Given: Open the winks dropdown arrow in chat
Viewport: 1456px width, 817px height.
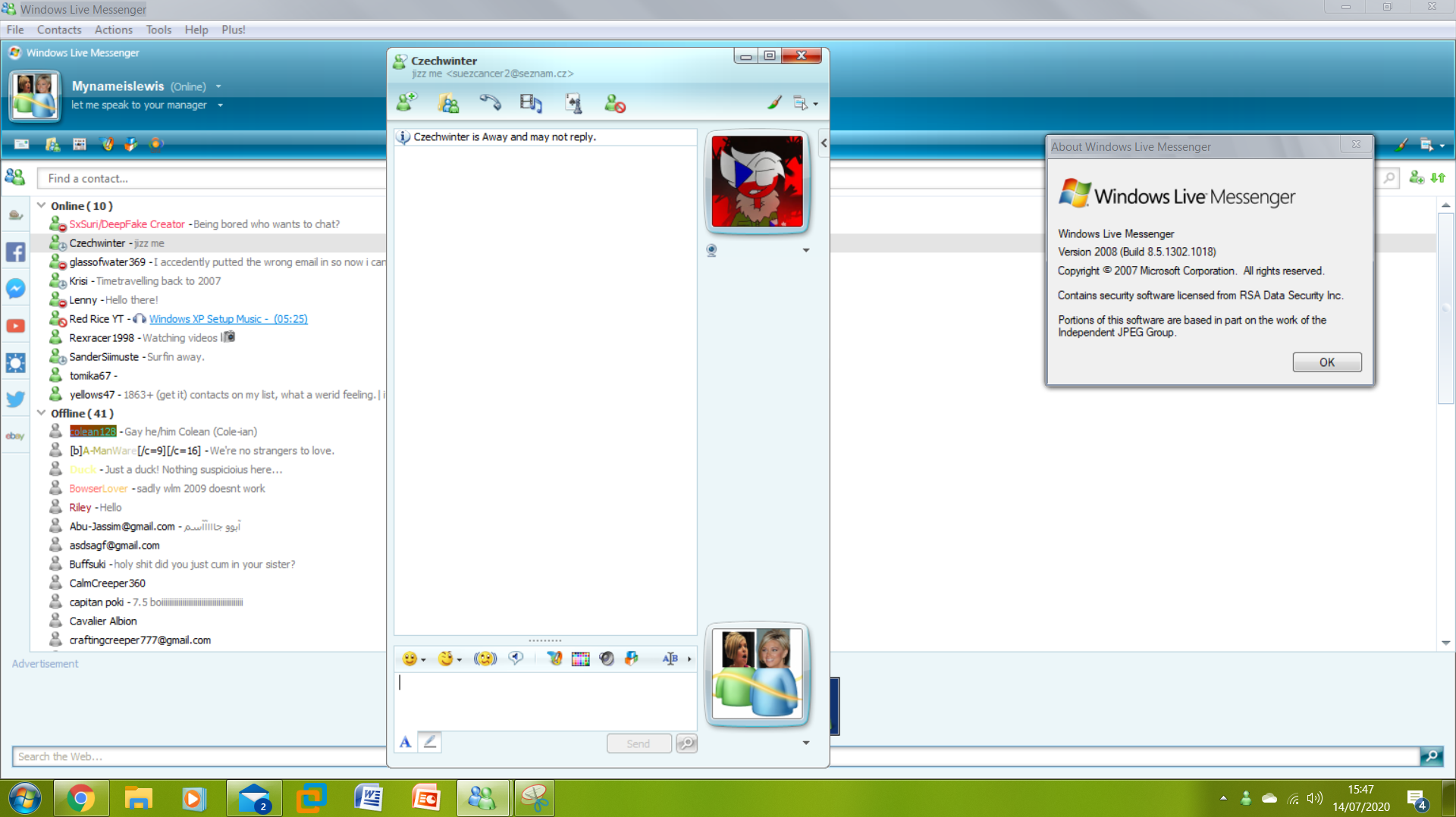Looking at the screenshot, I should pyautogui.click(x=460, y=659).
